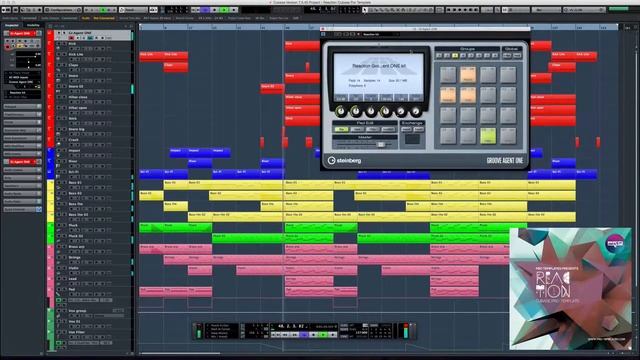Click the green Play button on Transport panel
The height and width of the screenshot is (360, 640).
(323, 335)
